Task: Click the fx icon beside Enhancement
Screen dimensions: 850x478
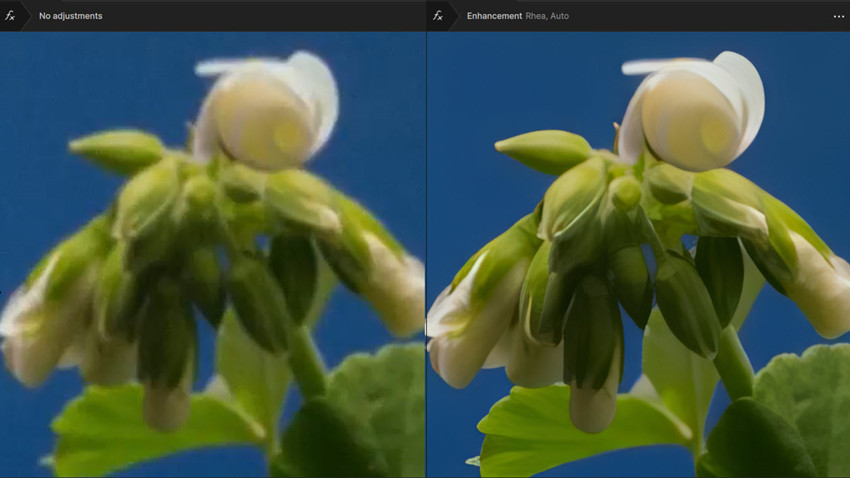Action: click(438, 16)
